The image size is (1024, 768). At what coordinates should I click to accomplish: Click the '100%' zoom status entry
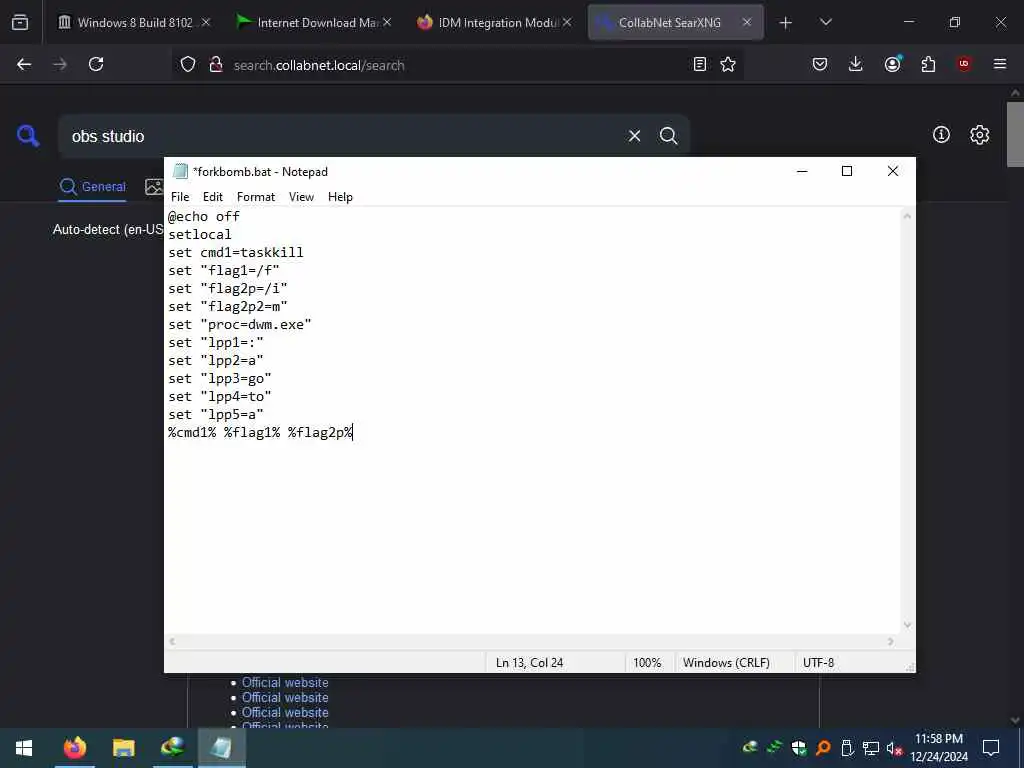click(x=647, y=663)
